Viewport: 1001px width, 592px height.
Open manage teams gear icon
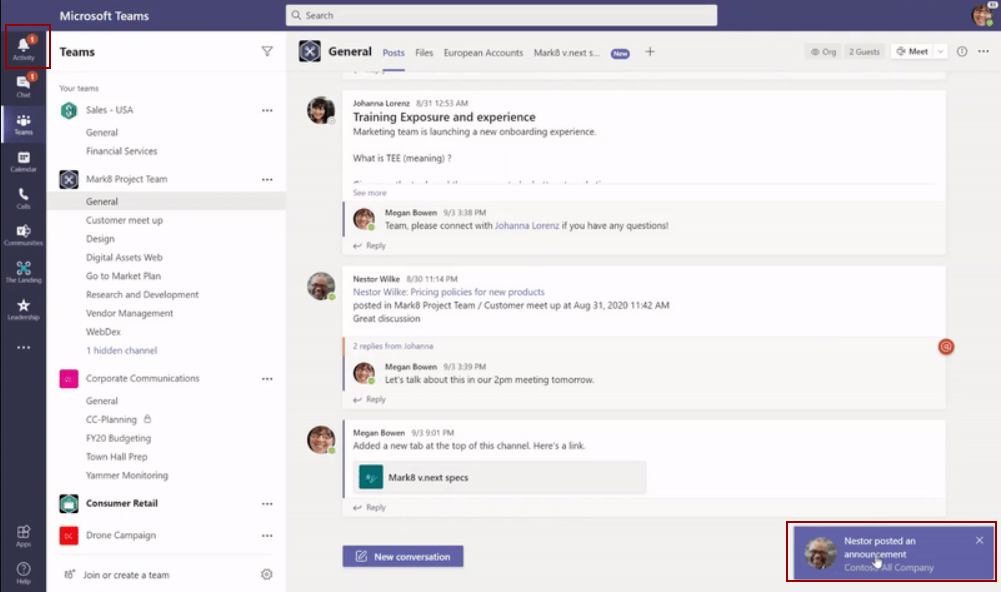tap(267, 574)
